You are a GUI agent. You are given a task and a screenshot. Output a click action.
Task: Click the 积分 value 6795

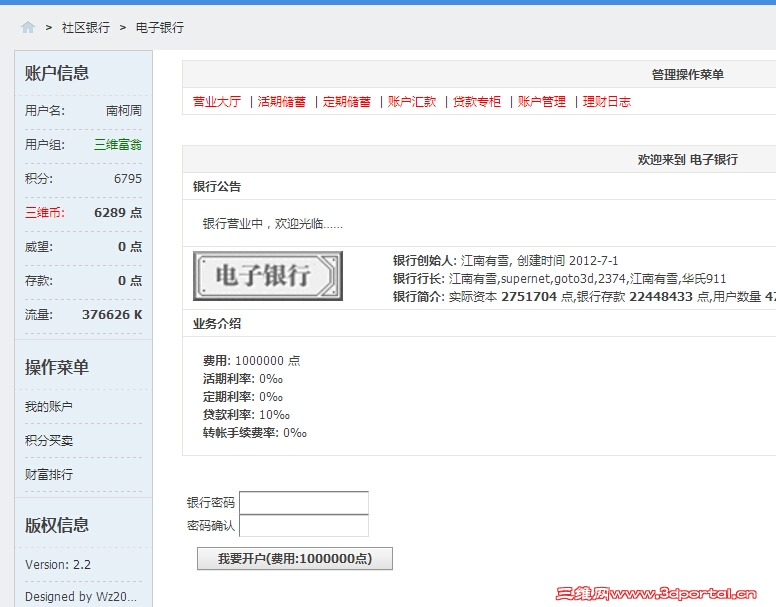click(x=128, y=179)
